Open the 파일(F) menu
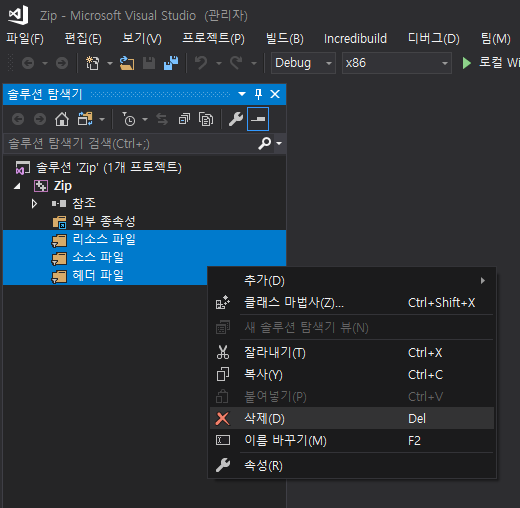520x508 pixels. coord(25,39)
